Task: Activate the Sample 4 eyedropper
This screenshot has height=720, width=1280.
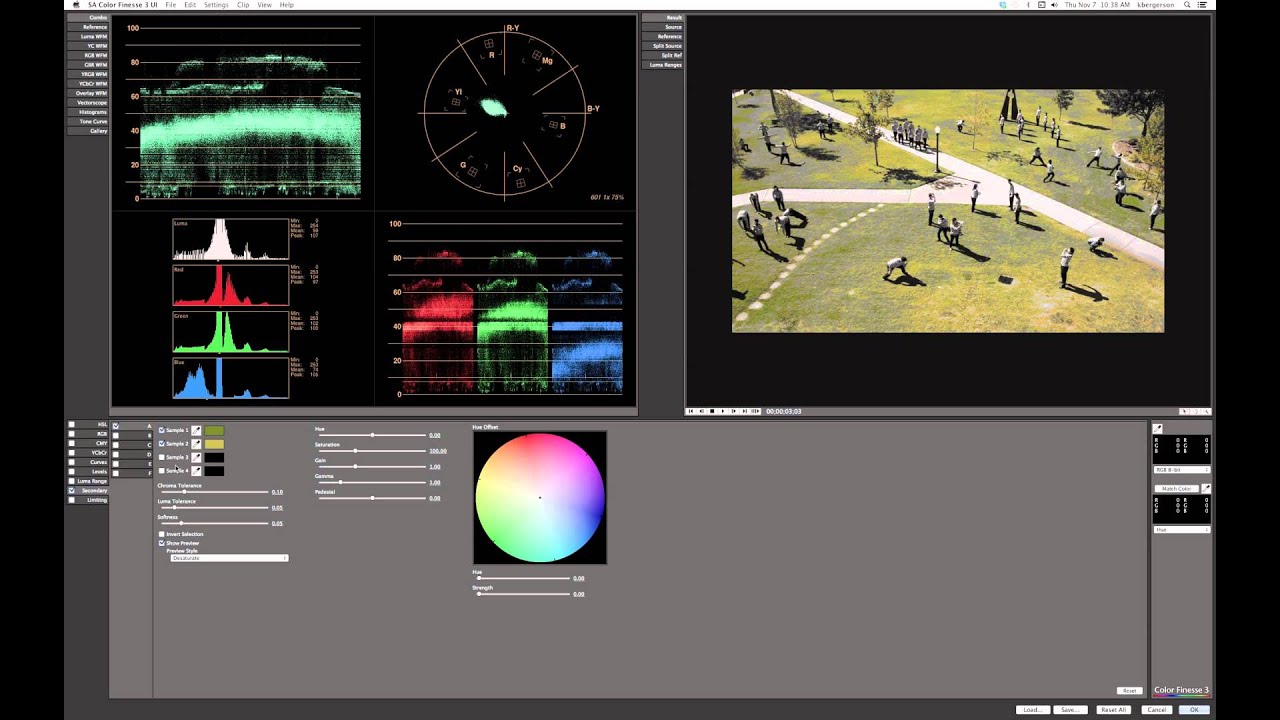Action: pos(196,471)
